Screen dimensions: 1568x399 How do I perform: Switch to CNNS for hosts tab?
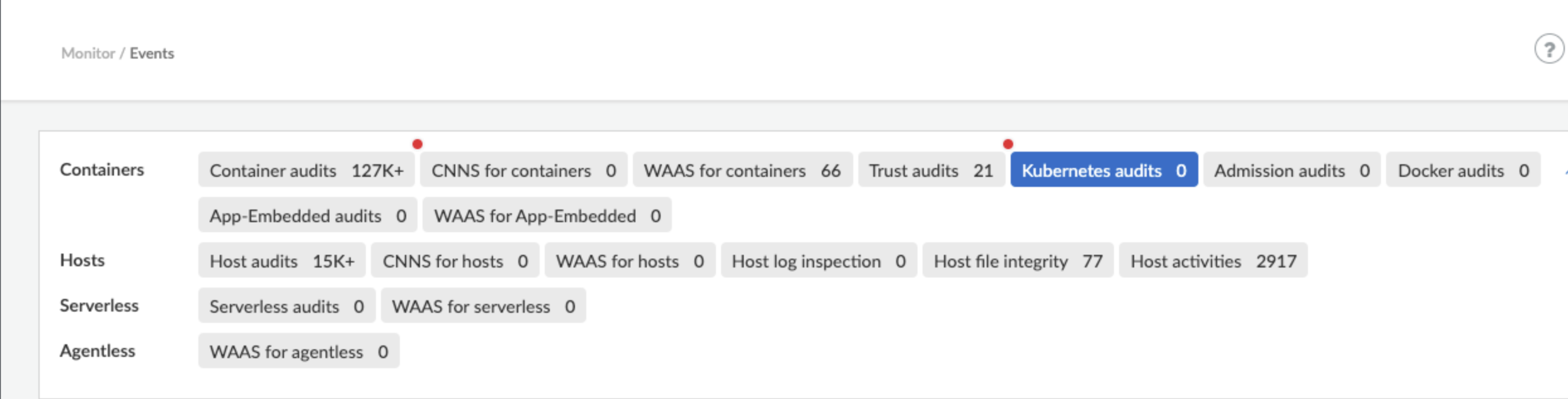(x=455, y=261)
